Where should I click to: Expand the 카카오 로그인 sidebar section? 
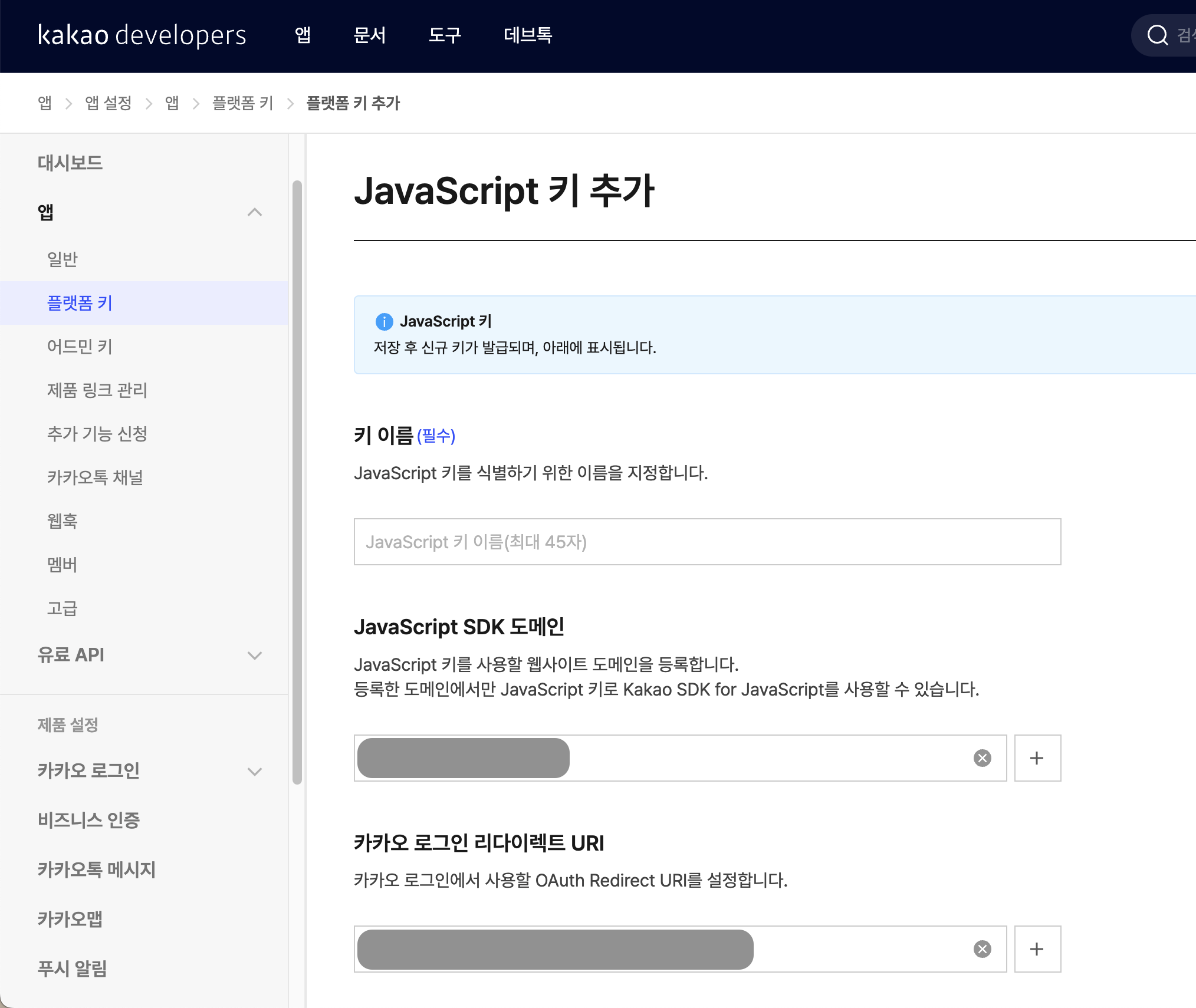click(x=255, y=771)
